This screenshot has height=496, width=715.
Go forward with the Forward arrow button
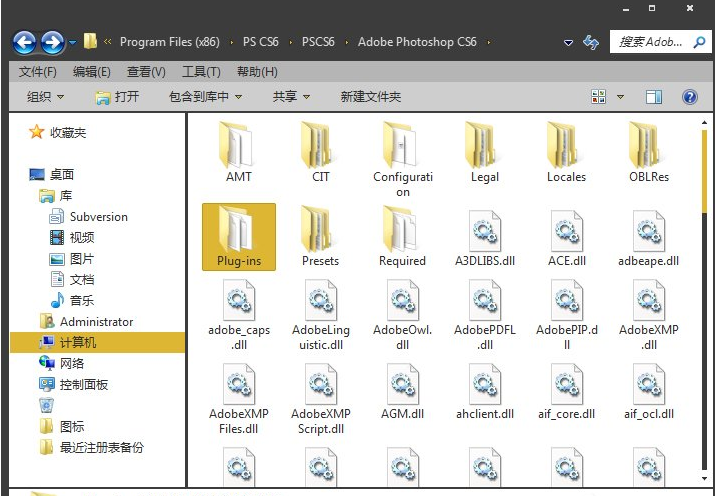coord(52,42)
